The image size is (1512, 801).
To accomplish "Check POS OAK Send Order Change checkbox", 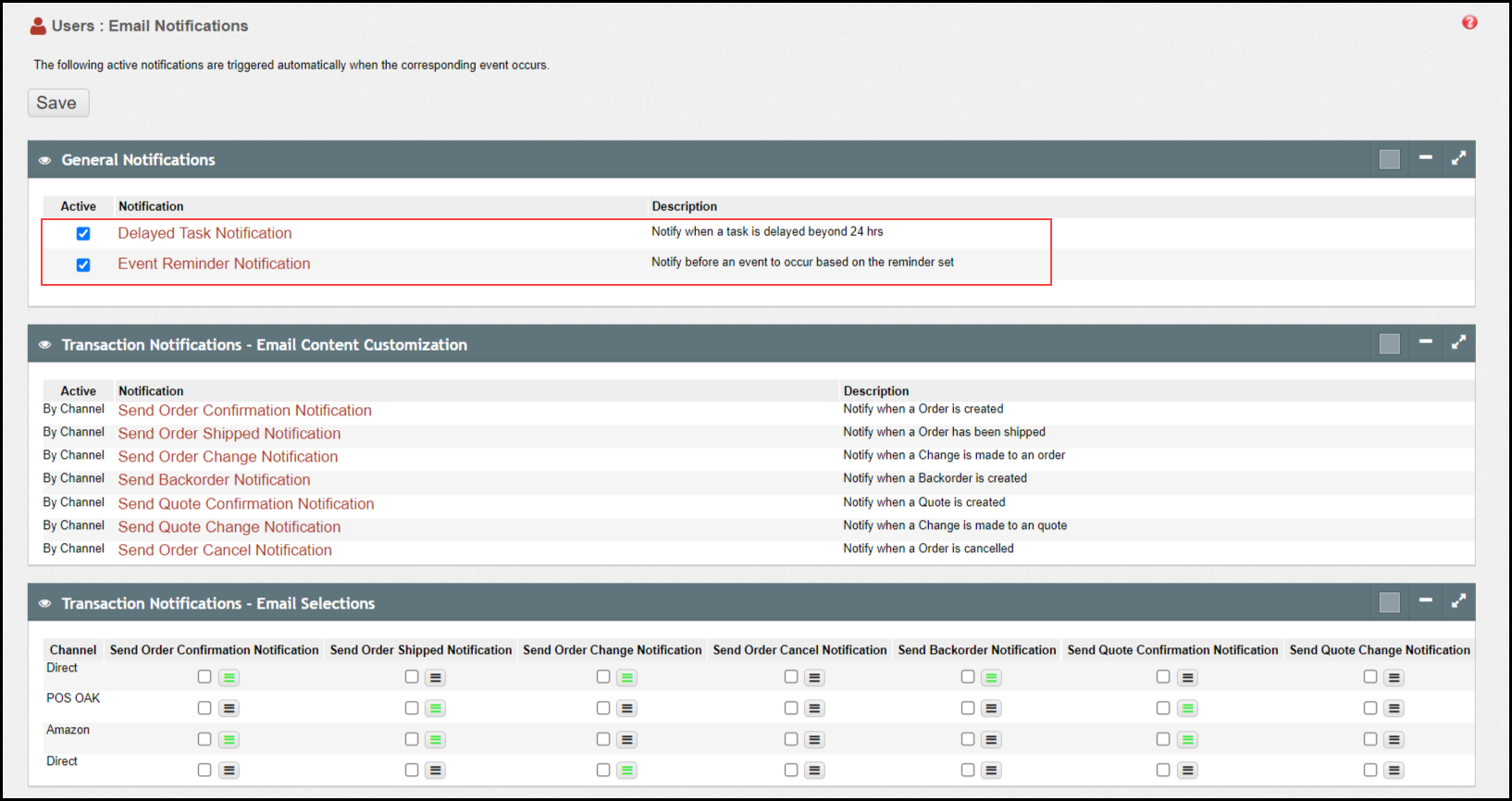I will point(603,708).
